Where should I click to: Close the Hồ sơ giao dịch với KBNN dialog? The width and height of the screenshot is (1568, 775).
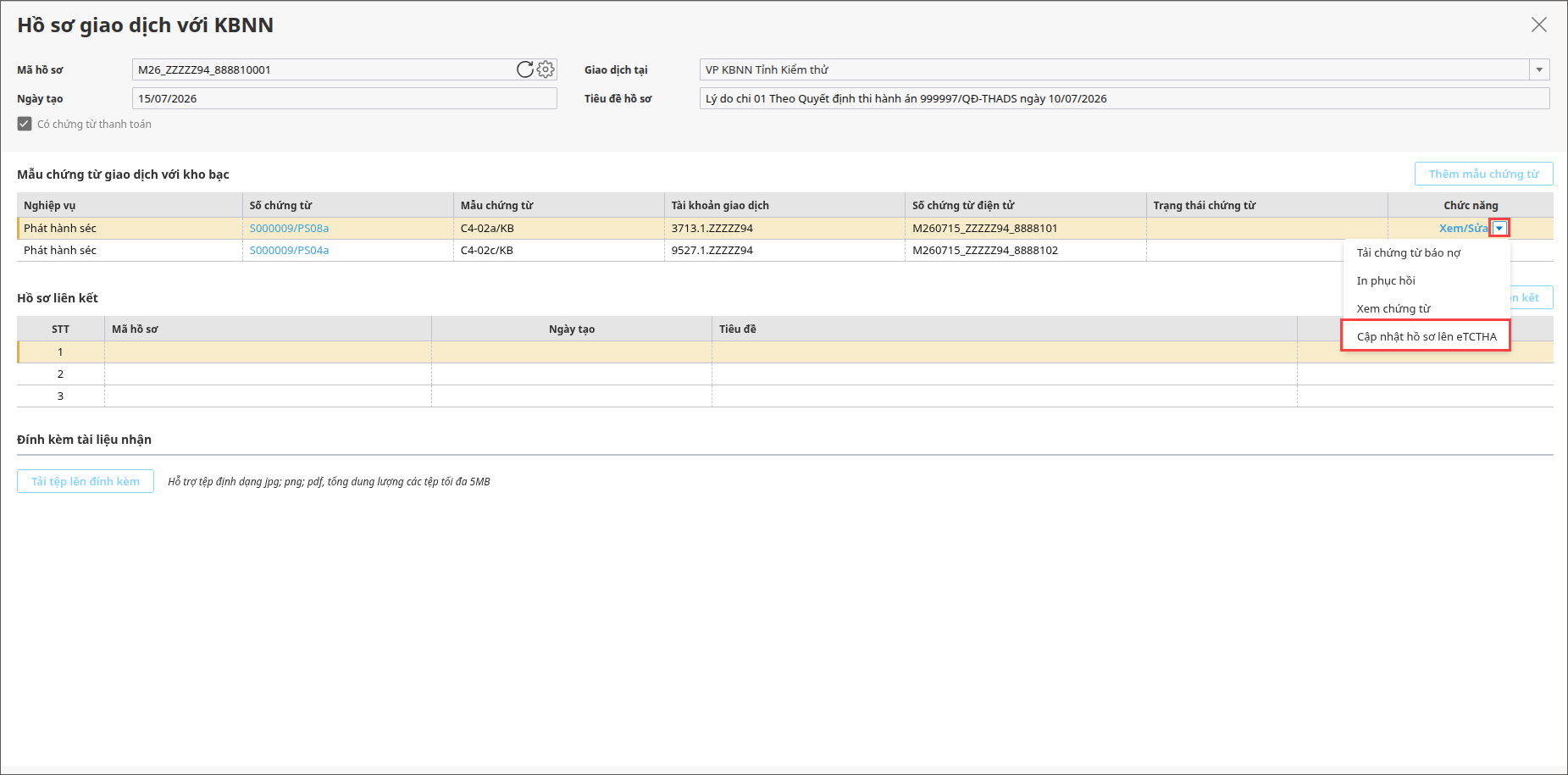[x=1539, y=25]
